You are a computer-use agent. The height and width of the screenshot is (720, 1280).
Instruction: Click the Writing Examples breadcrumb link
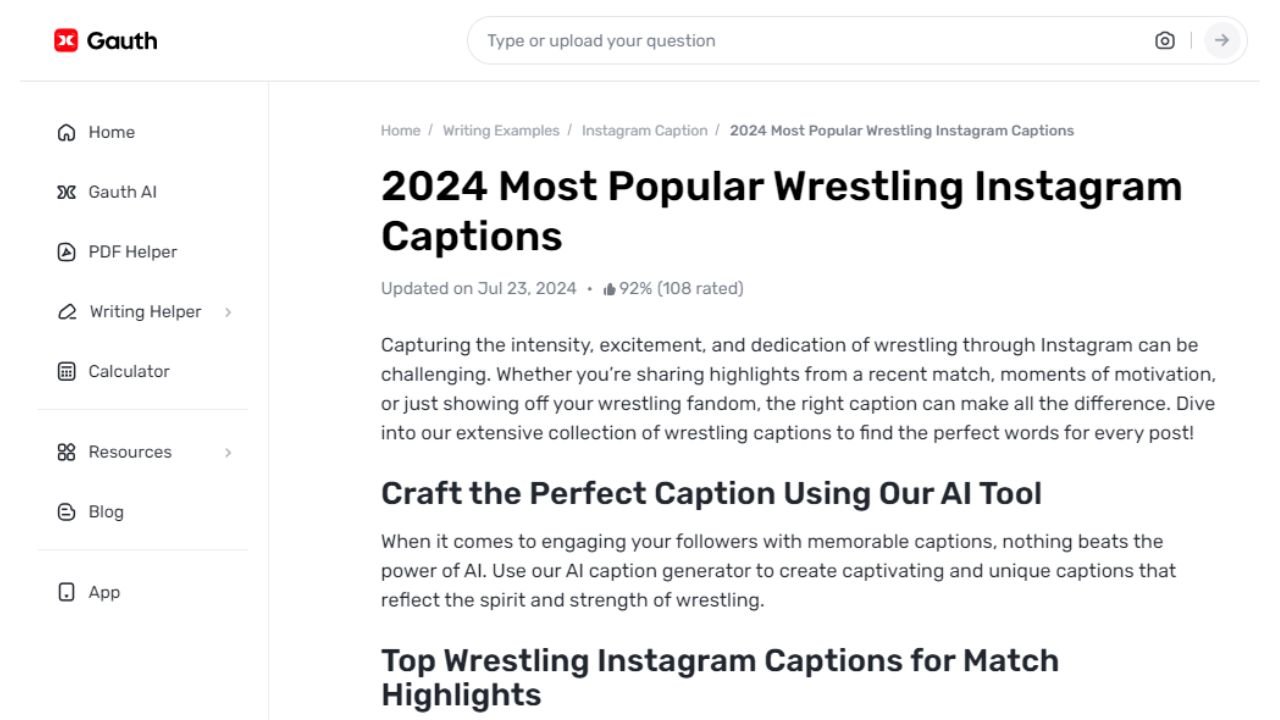pyautogui.click(x=501, y=130)
